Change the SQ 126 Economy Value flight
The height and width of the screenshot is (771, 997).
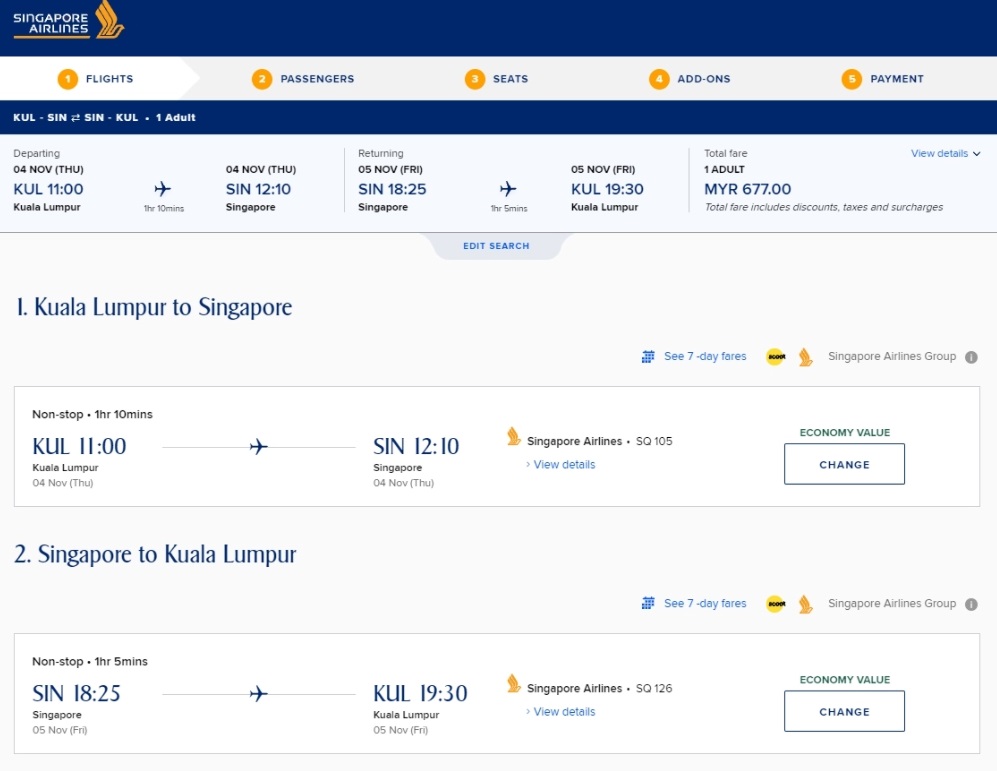click(844, 711)
